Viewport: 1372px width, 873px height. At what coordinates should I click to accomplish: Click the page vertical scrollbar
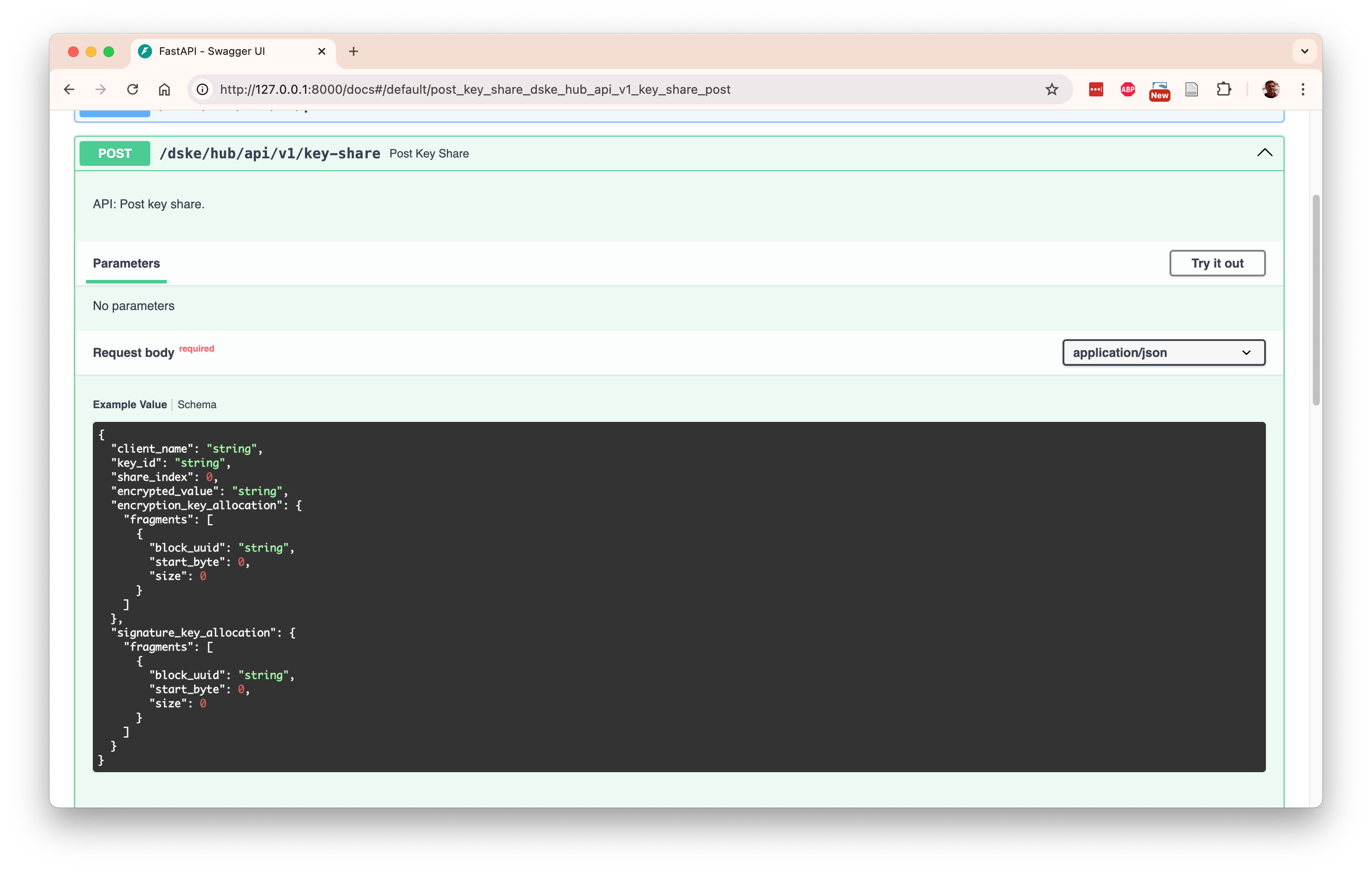[x=1315, y=299]
